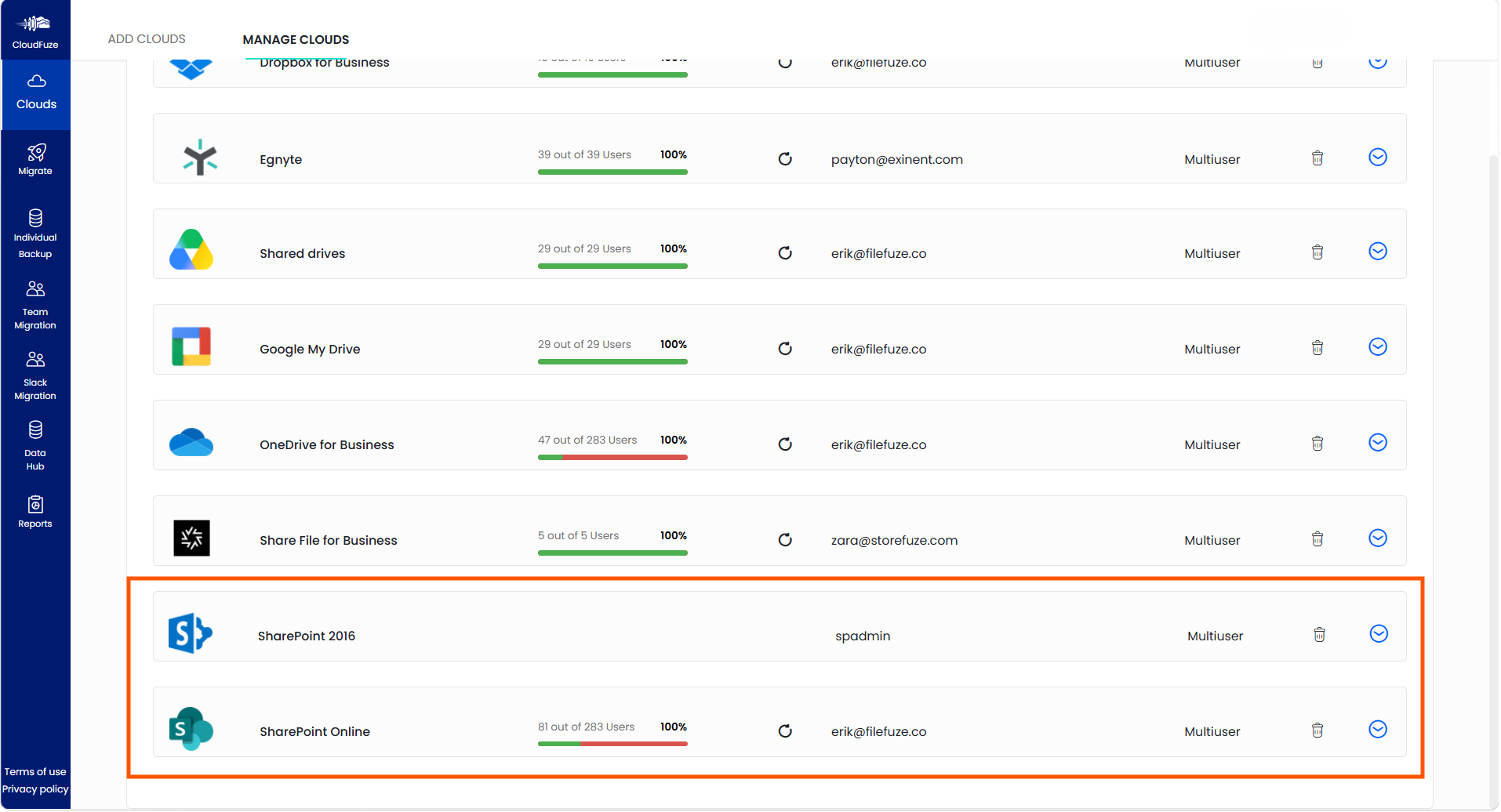Viewport: 1501px width, 812px height.
Task: Click the Google My Drive cloud name
Action: (310, 350)
